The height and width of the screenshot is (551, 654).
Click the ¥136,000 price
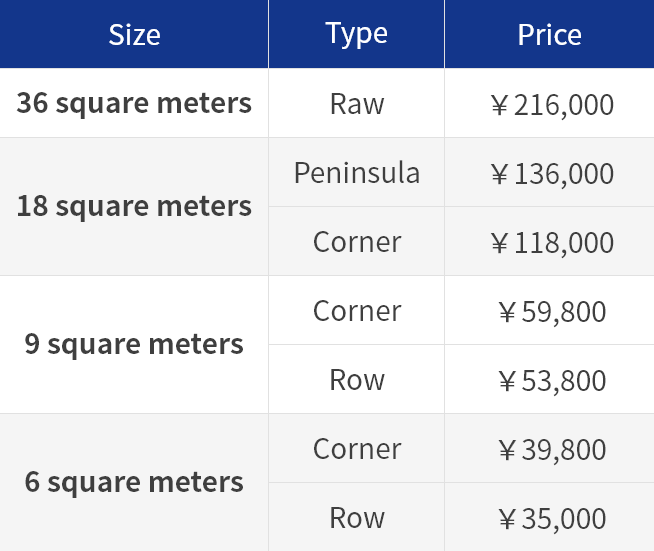tap(552, 174)
